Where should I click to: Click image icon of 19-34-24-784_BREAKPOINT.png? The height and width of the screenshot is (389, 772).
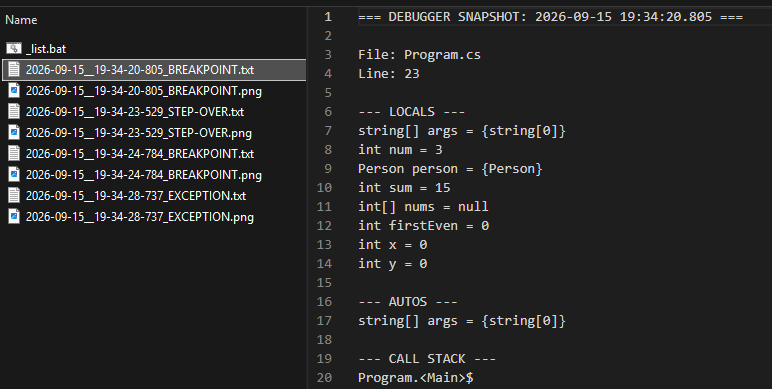pyautogui.click(x=14, y=174)
